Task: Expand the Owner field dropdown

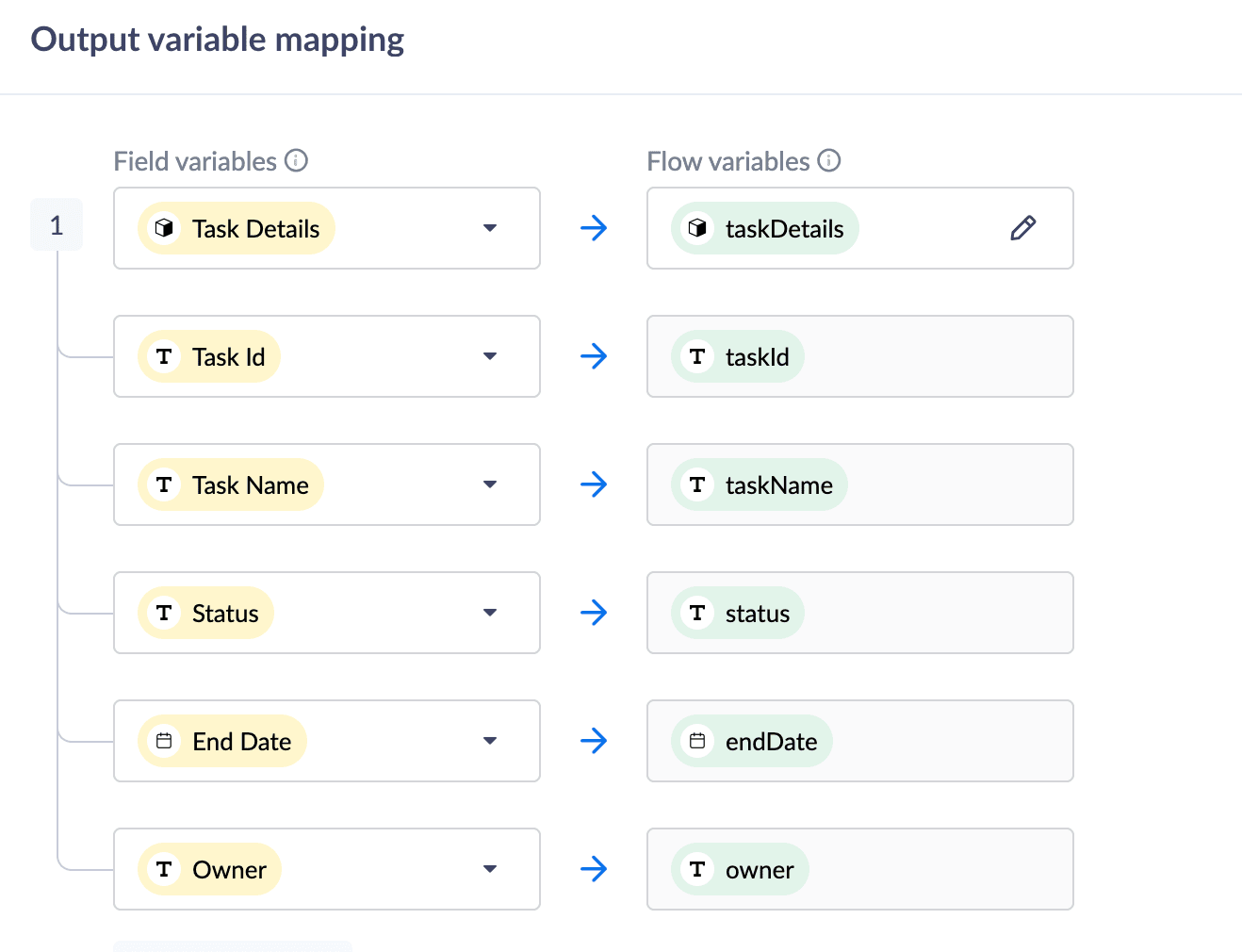Action: tap(490, 869)
